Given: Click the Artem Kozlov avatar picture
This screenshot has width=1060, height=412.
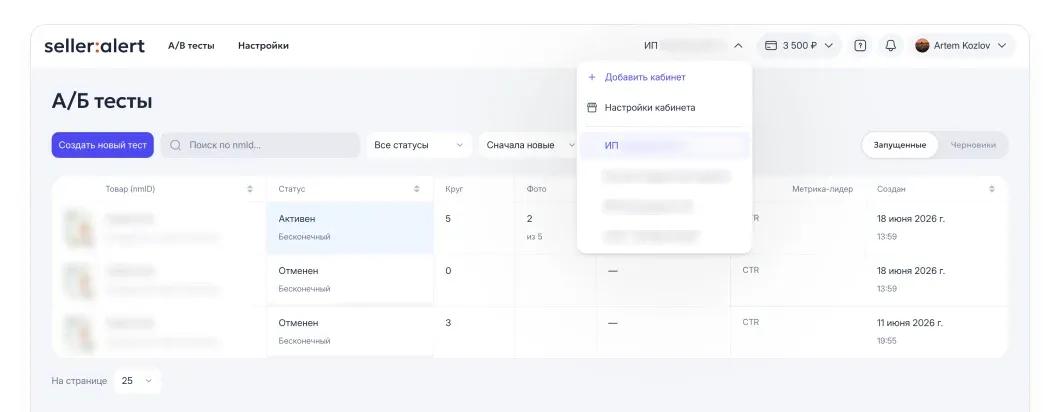Looking at the screenshot, I should coord(922,46).
